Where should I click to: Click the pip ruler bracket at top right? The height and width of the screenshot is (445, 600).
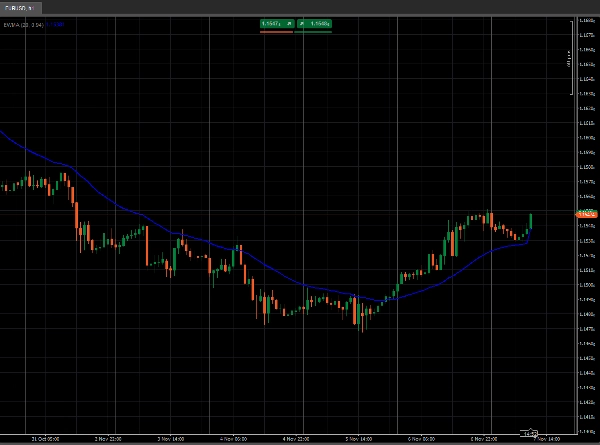point(572,60)
